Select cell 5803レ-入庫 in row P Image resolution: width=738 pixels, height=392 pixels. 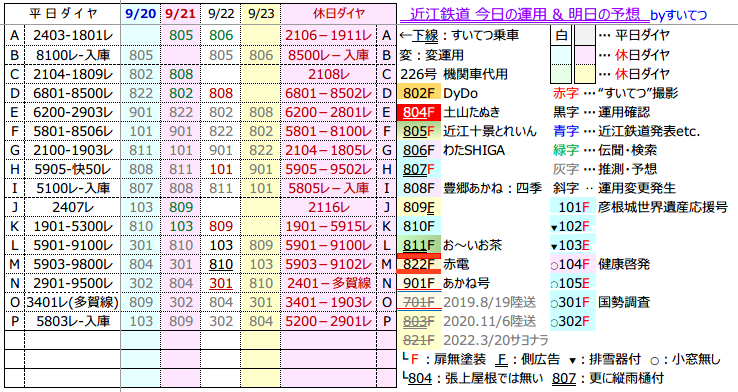click(73, 321)
